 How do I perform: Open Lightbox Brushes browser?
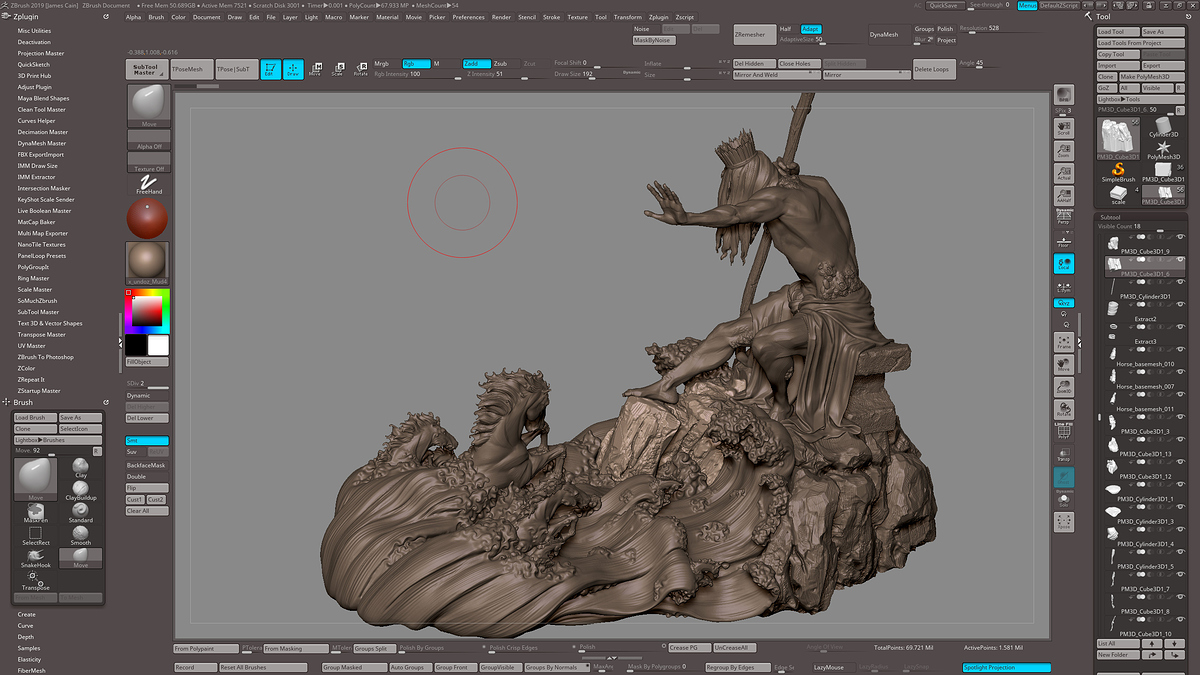coord(57,440)
